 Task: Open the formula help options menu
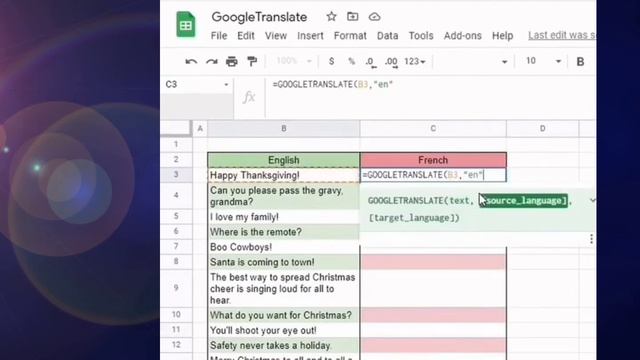(591, 239)
